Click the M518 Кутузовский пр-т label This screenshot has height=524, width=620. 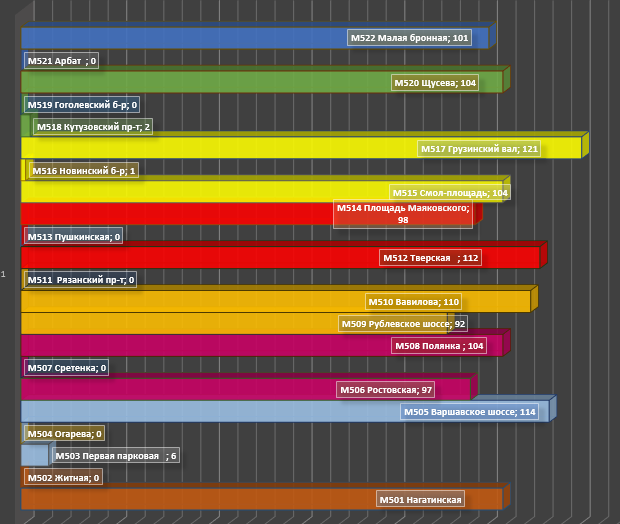point(93,127)
